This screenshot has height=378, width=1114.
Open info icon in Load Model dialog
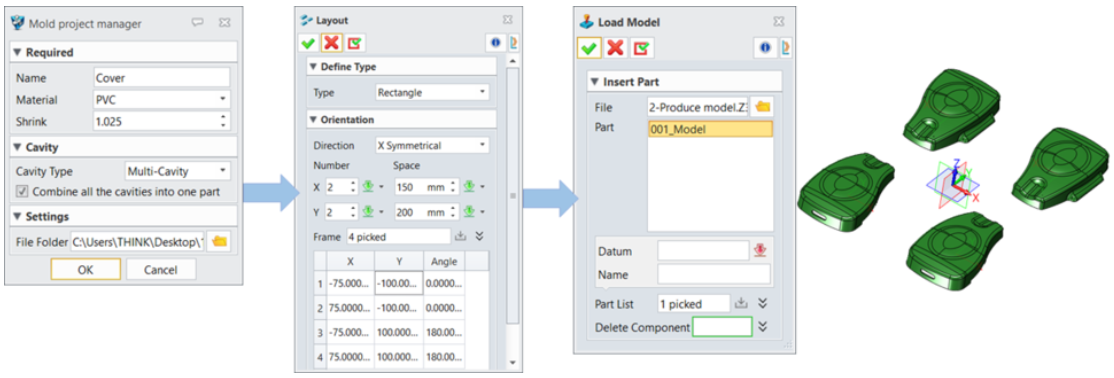(765, 48)
